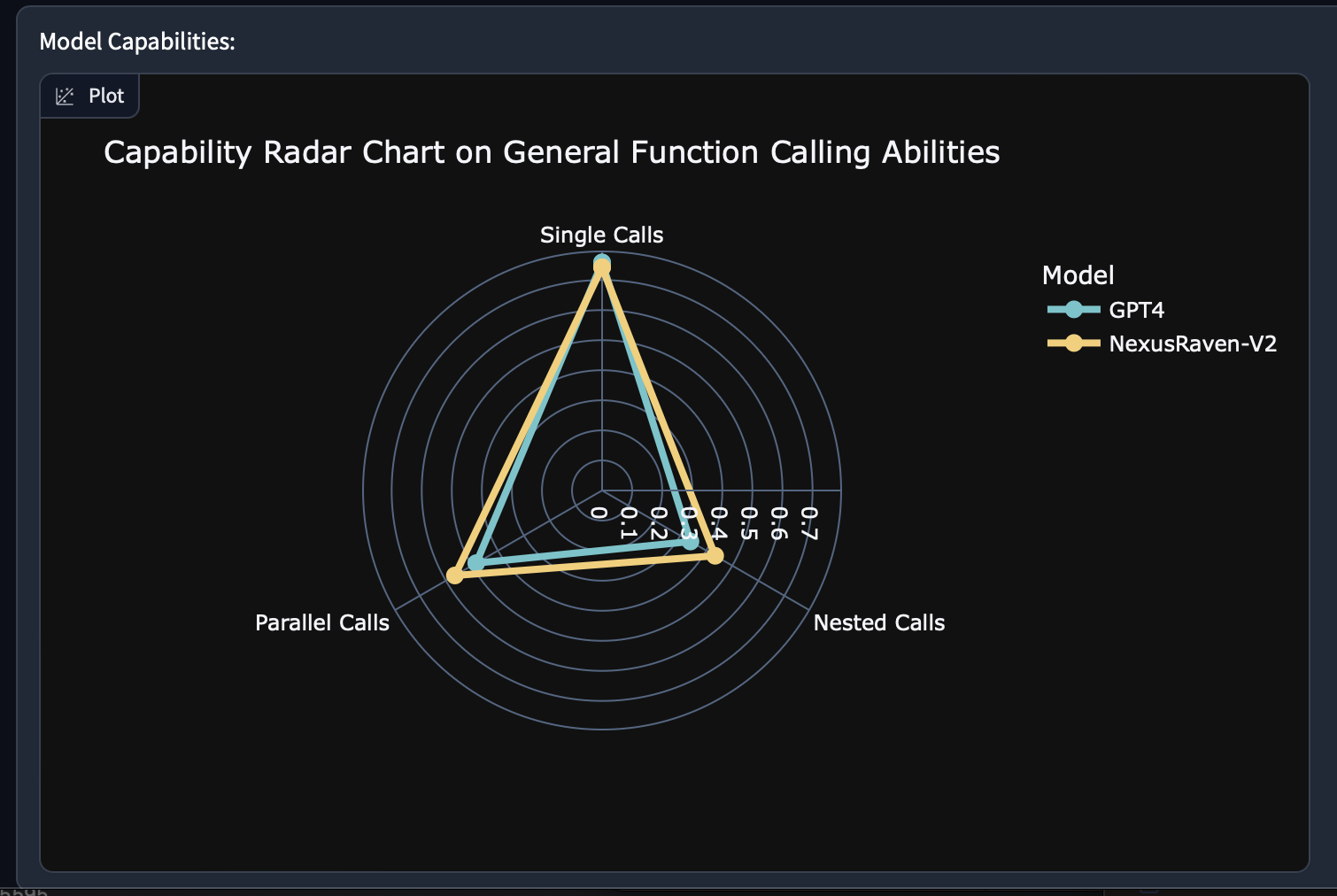
Task: Select the teal GPT4 Parallel Calls point
Action: pos(476,562)
